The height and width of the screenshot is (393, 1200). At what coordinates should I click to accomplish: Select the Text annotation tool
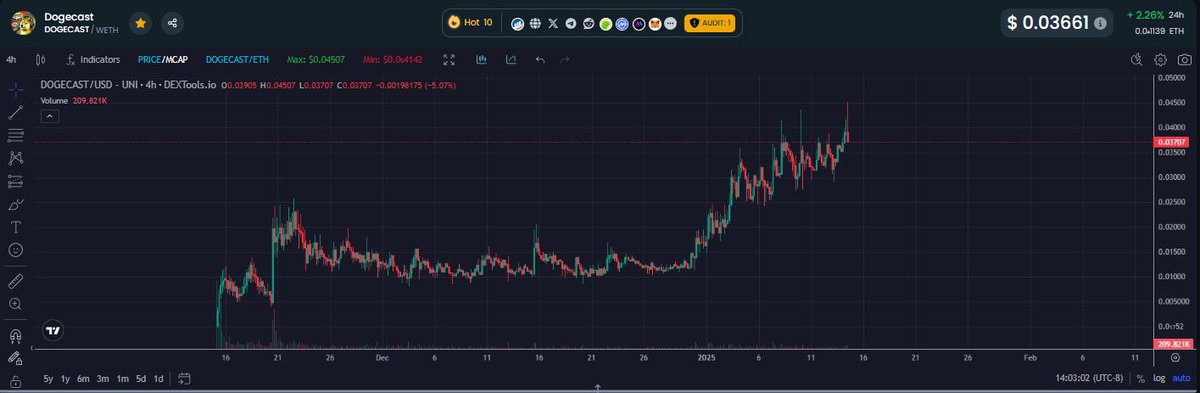(x=16, y=227)
